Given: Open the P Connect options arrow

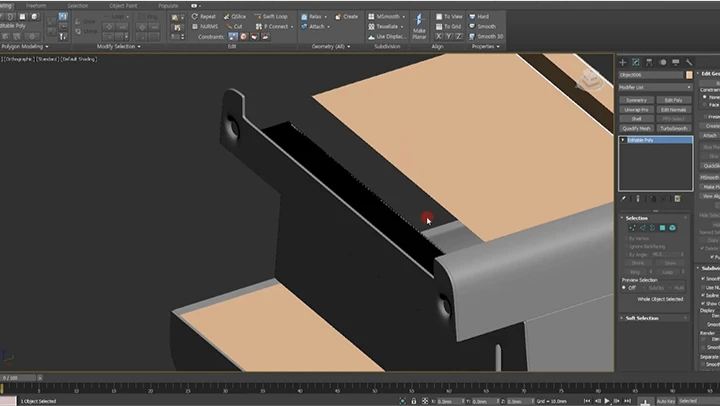Looking at the screenshot, I should point(292,27).
